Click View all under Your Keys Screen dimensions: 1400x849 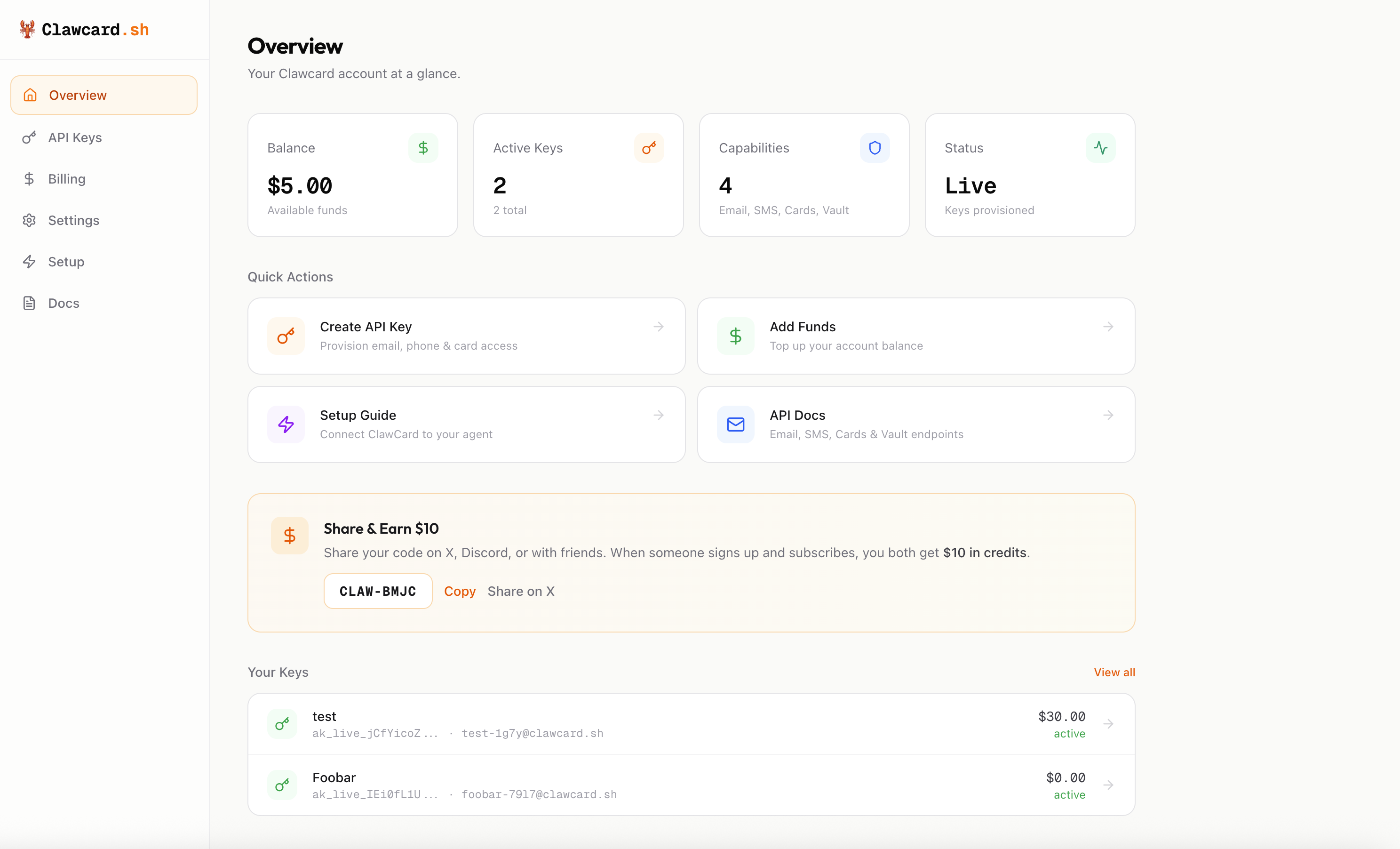[x=1114, y=672]
